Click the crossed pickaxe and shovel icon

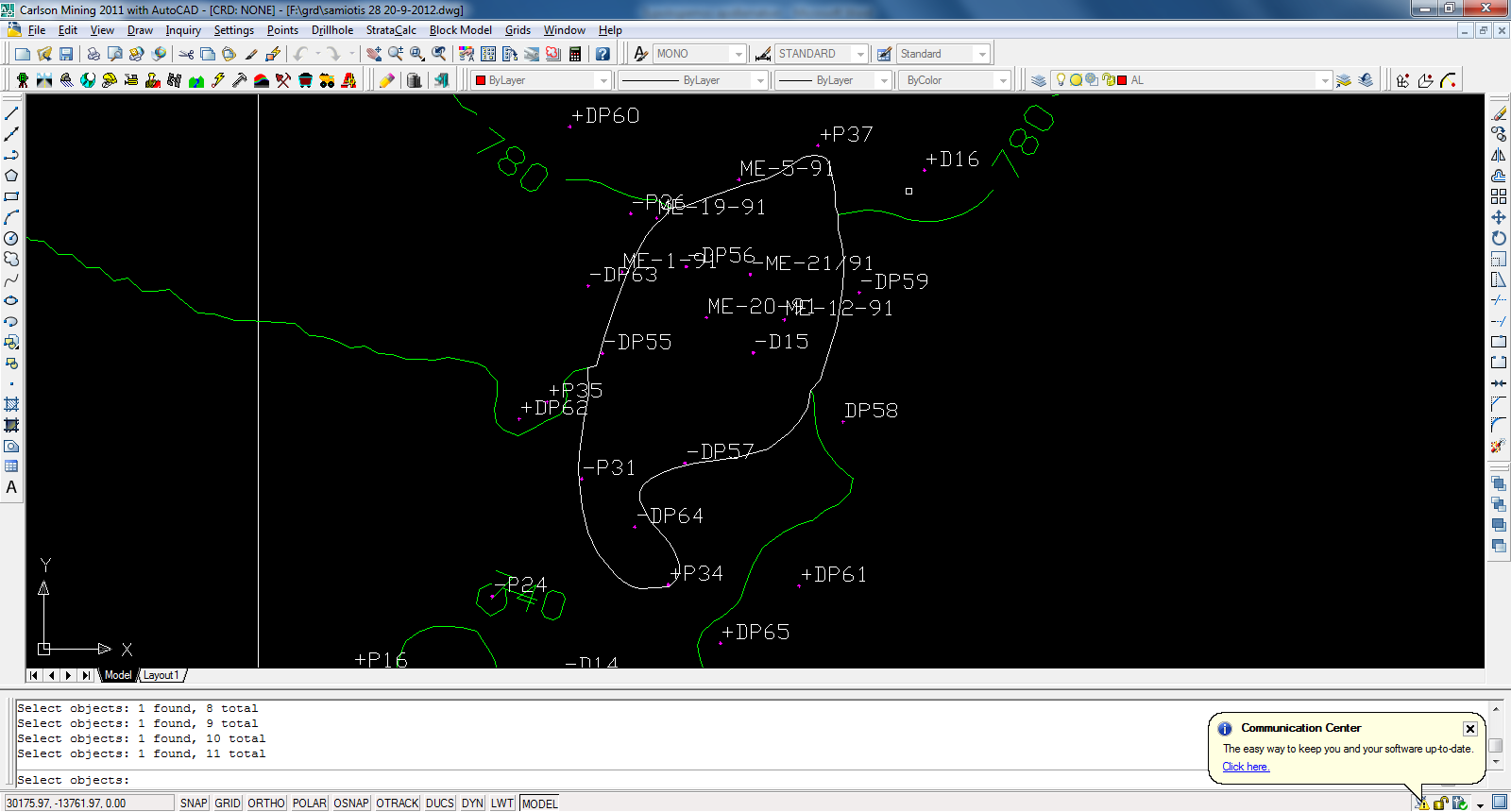click(x=283, y=80)
